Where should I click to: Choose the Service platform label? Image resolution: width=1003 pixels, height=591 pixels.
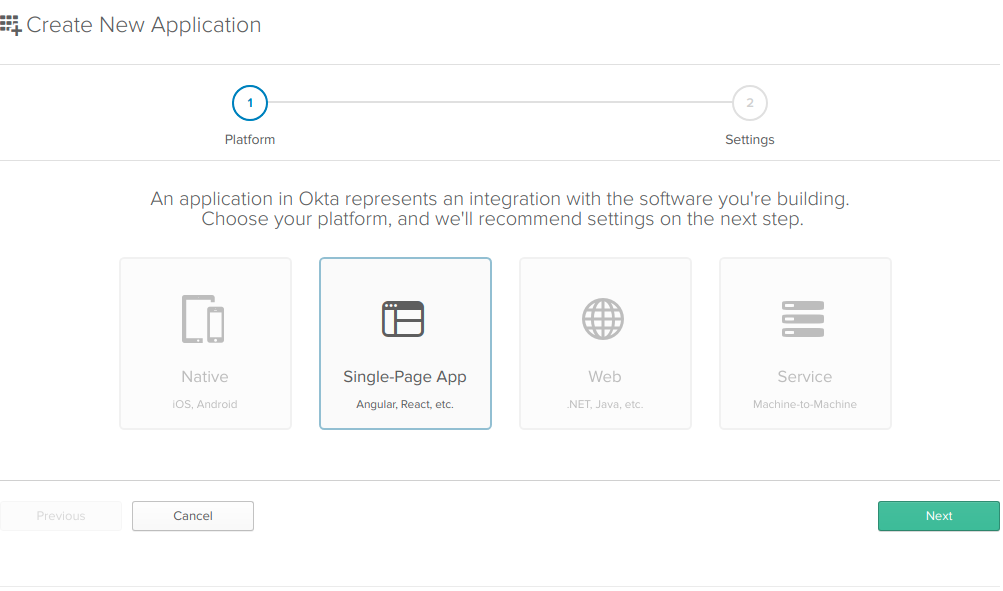click(x=804, y=377)
